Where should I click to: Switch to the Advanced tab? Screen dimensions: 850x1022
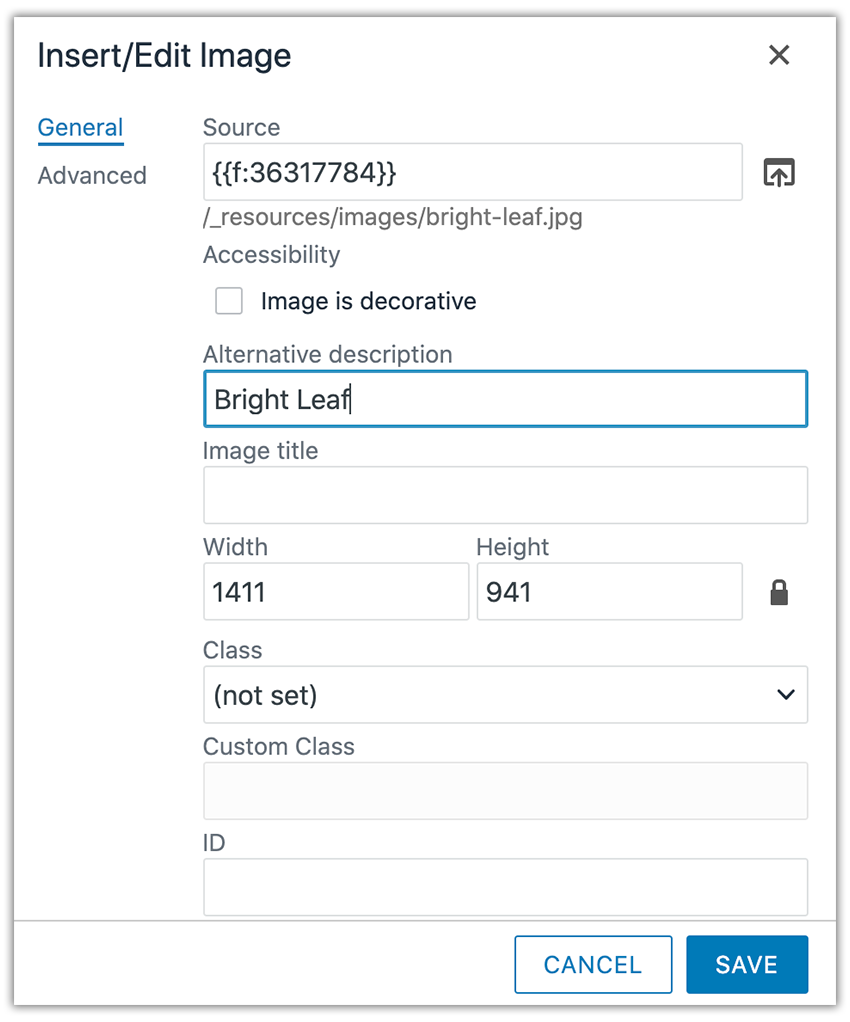(92, 176)
